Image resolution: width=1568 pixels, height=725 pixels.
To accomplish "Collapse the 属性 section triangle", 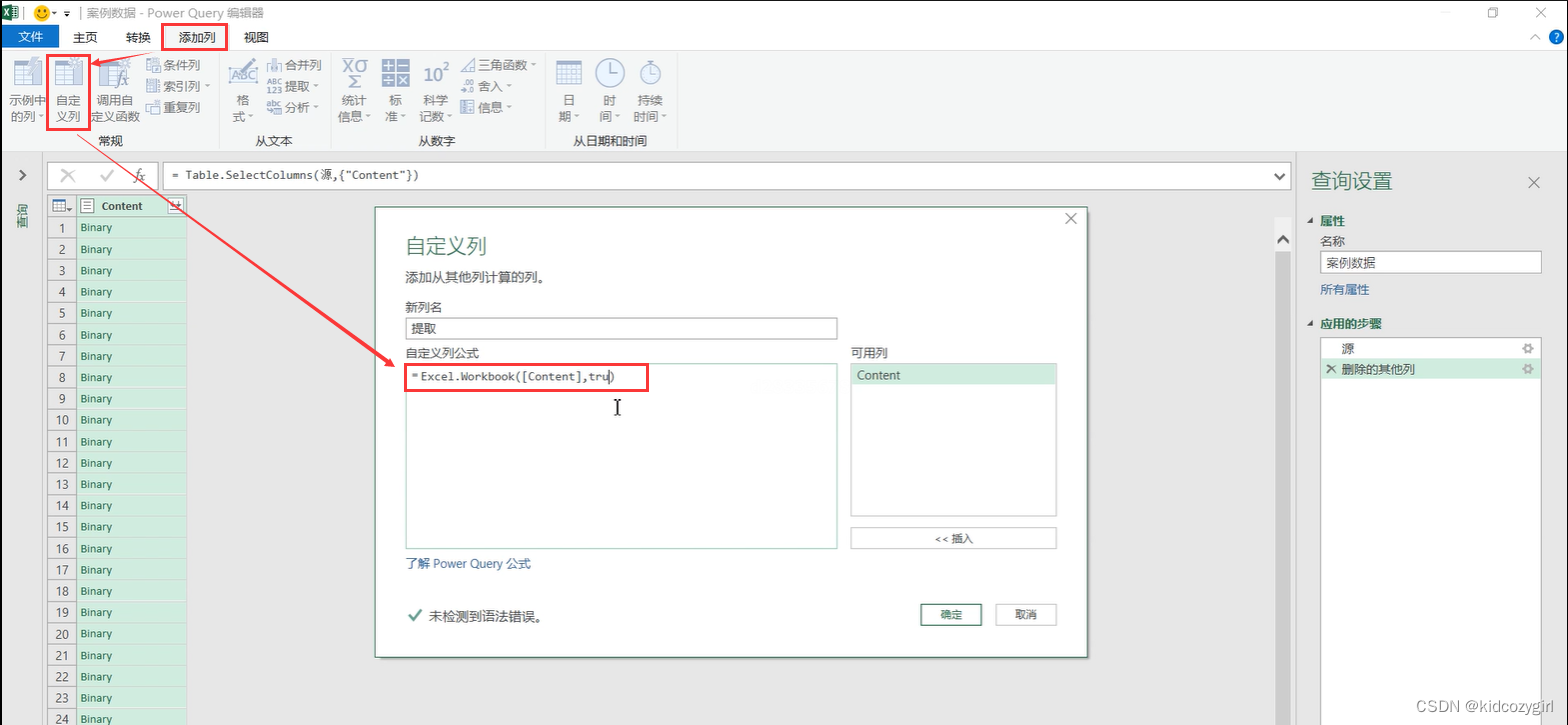I will pos(1311,221).
